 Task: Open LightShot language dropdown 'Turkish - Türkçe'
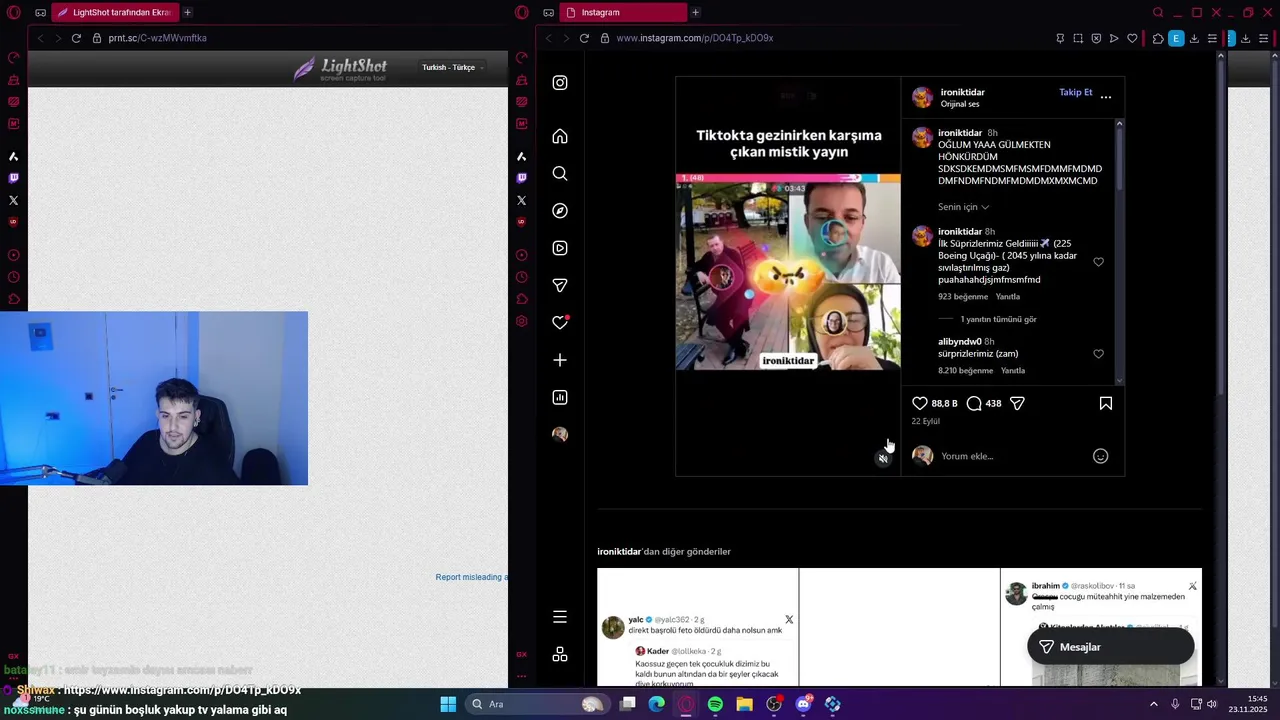(452, 67)
